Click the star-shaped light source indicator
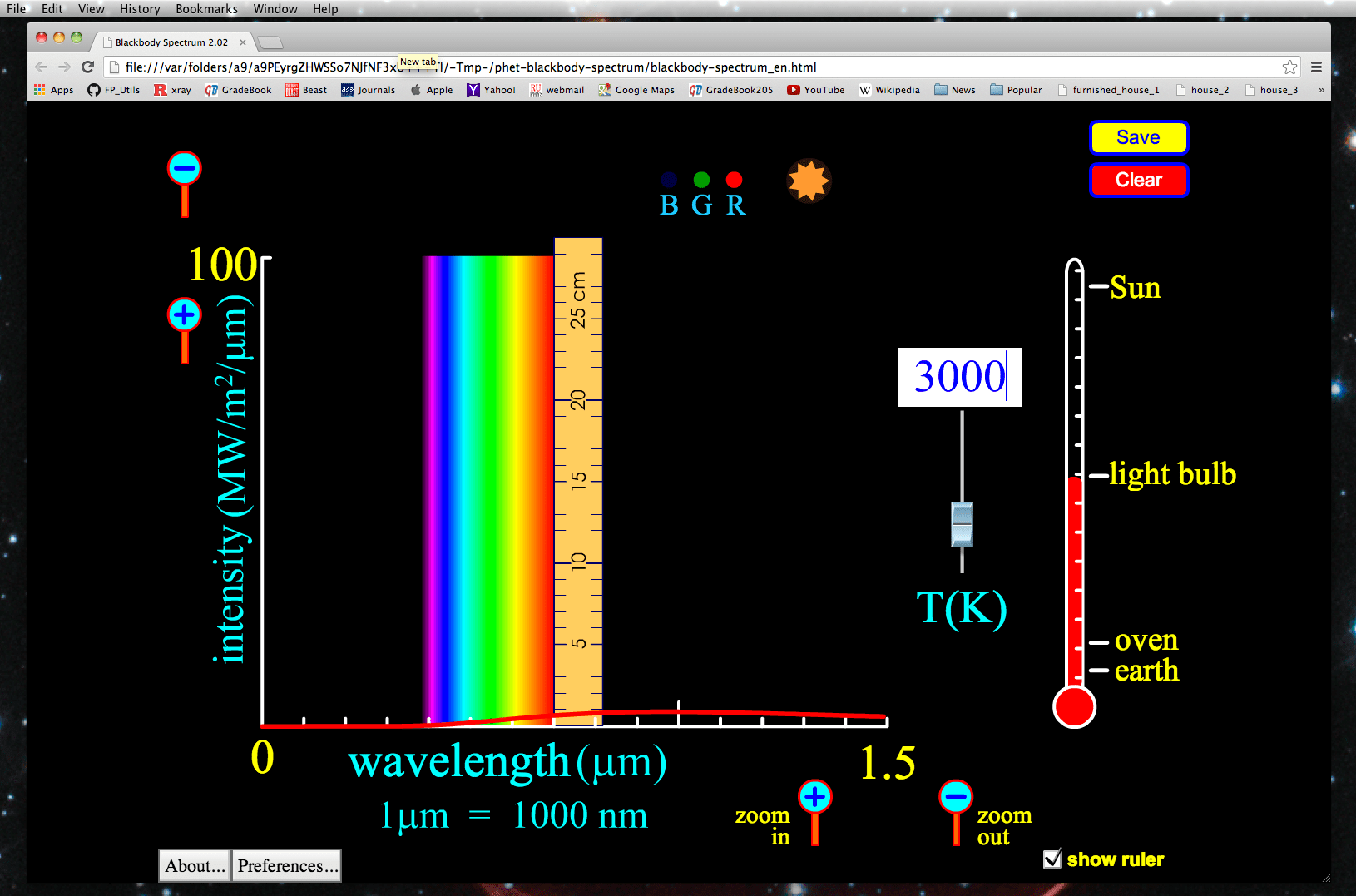This screenshot has width=1356, height=896. pos(809,181)
